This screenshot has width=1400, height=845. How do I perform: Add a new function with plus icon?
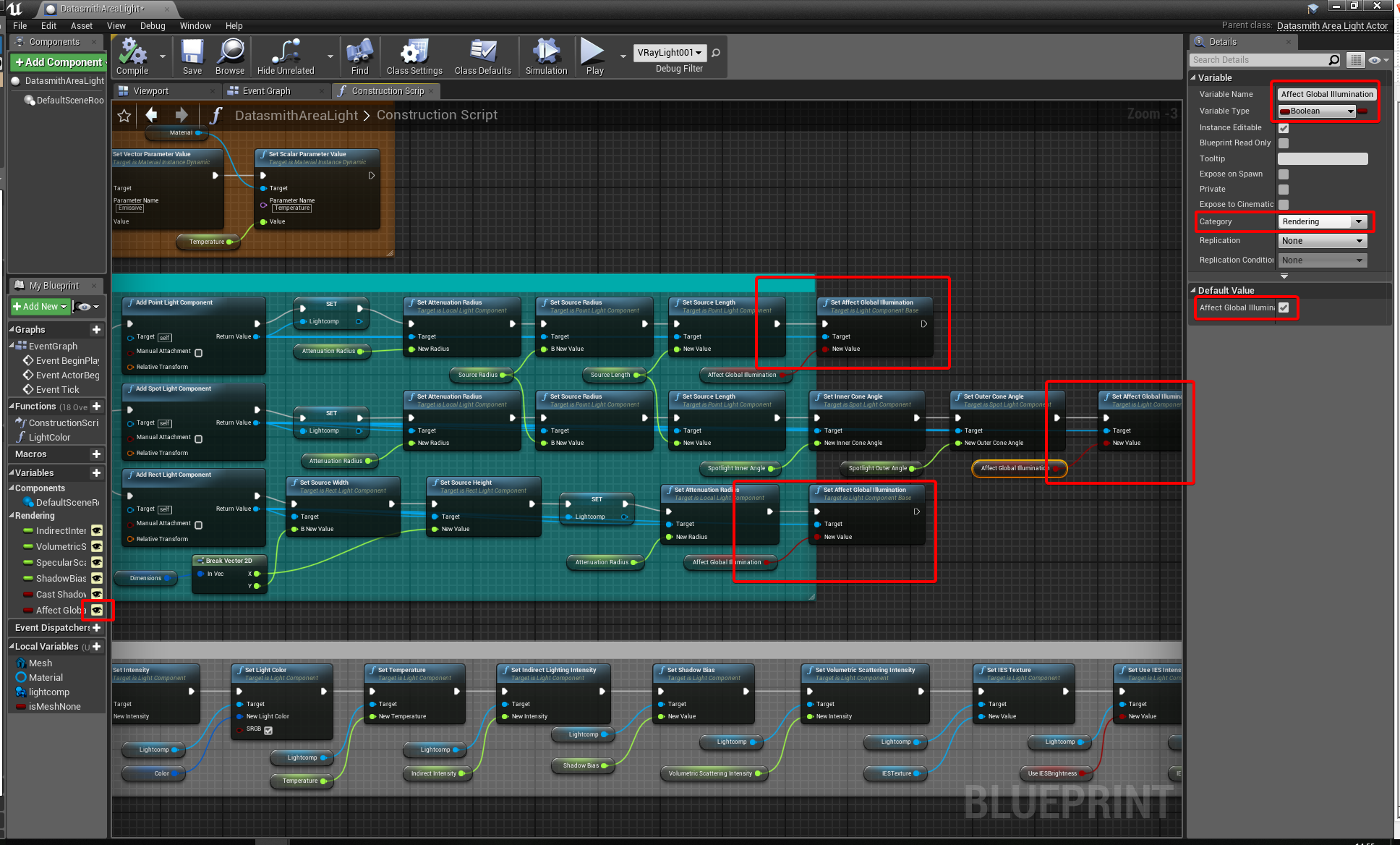96,407
